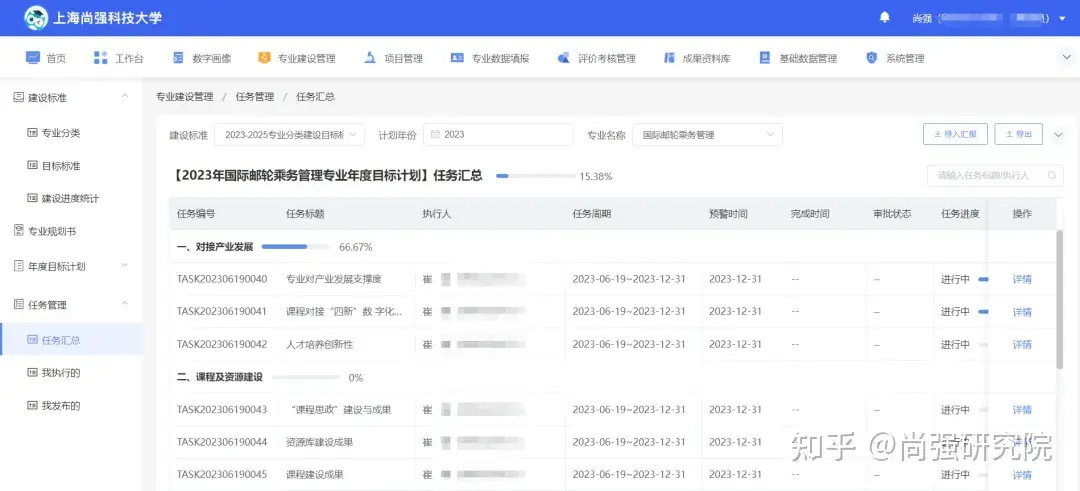
Task: Click the 系统管理 shield icon
Action: [x=871, y=58]
